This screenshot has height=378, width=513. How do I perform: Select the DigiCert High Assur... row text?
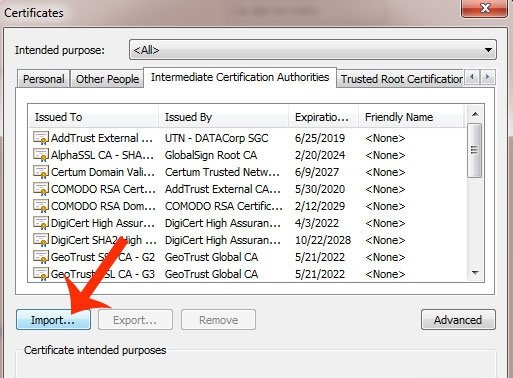[103, 223]
